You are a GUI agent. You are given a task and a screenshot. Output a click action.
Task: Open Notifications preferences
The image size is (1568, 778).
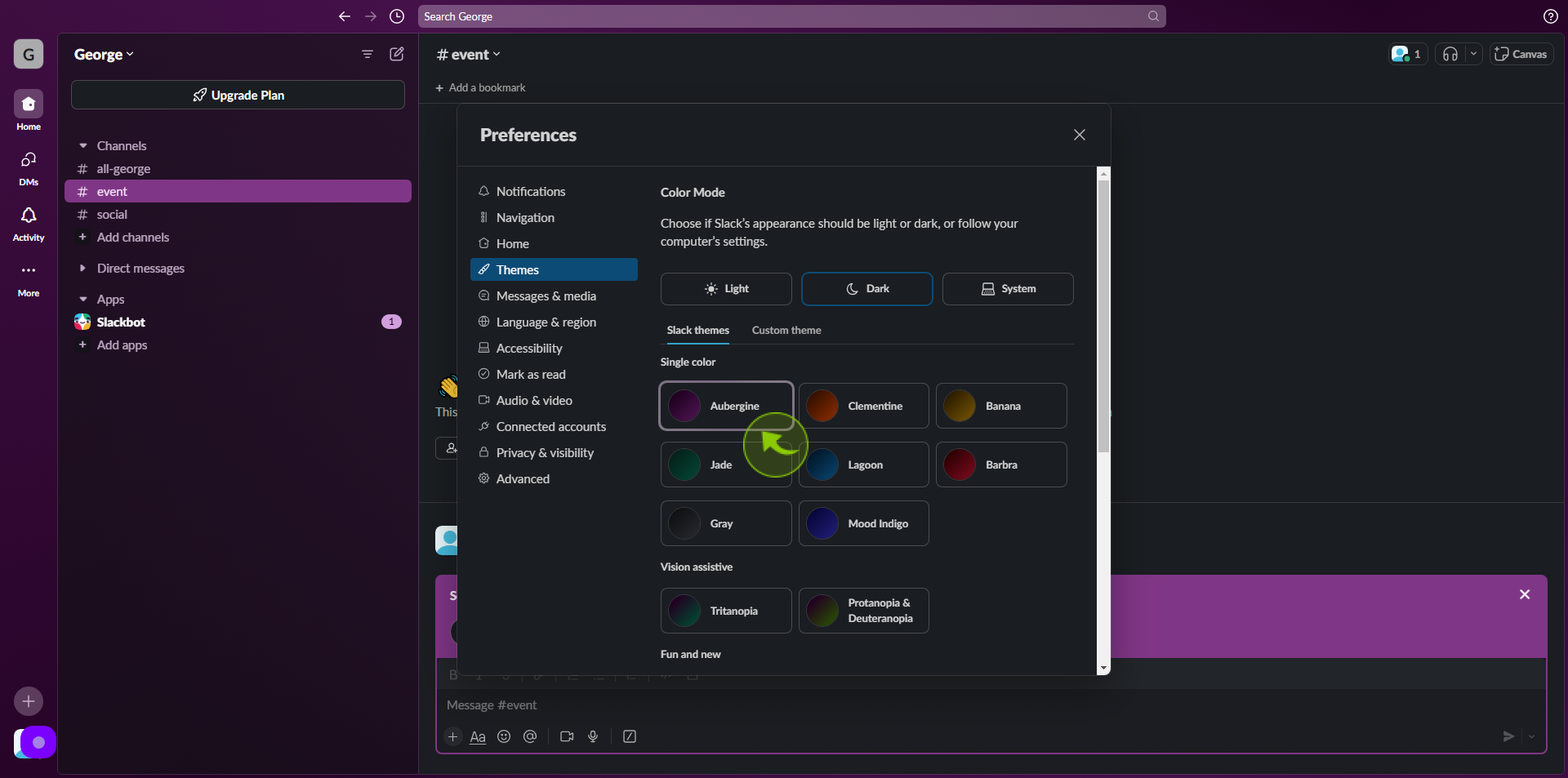point(554,191)
